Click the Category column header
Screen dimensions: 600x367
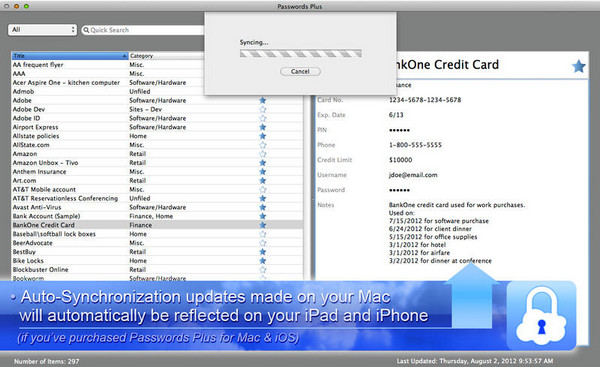tap(141, 56)
